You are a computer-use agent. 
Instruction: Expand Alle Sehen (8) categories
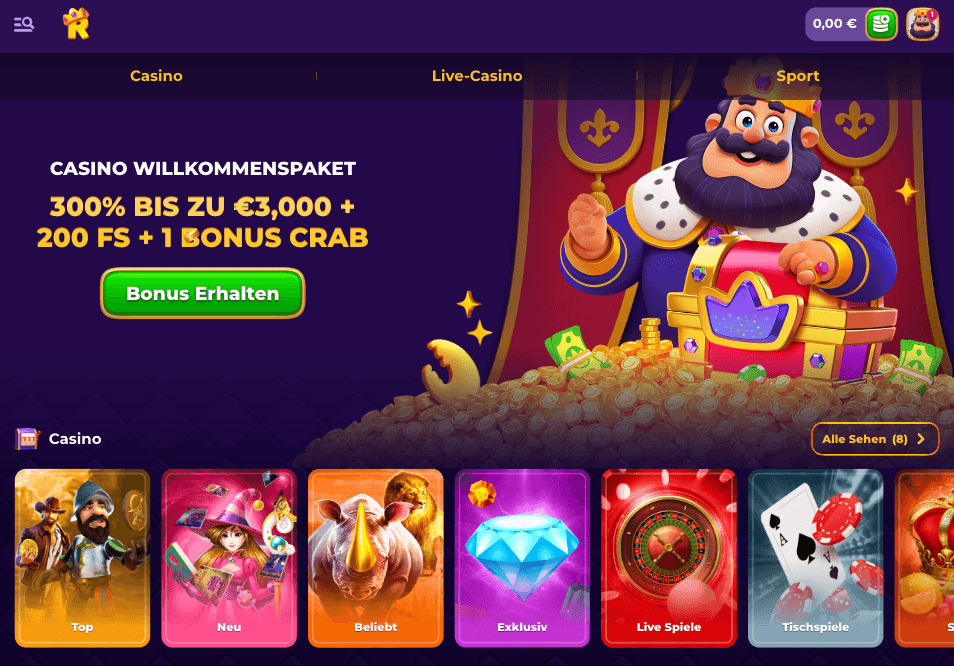tap(875, 439)
